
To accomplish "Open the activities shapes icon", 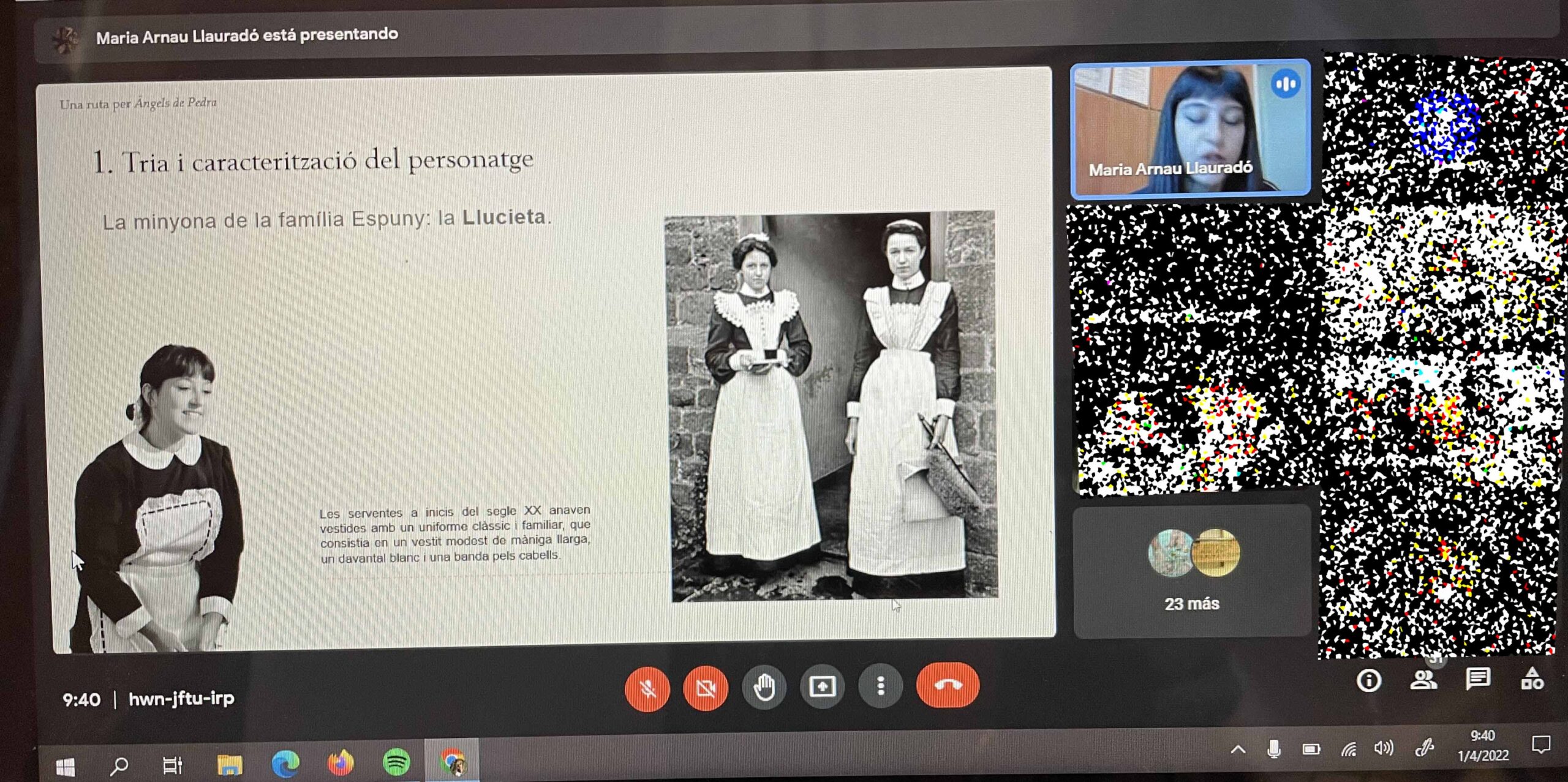I will [x=1532, y=679].
